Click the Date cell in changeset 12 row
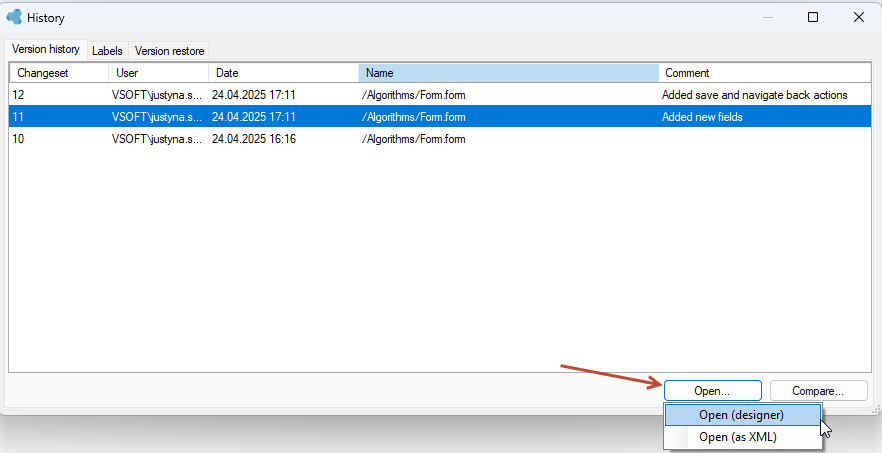This screenshot has height=453, width=882. (254, 95)
